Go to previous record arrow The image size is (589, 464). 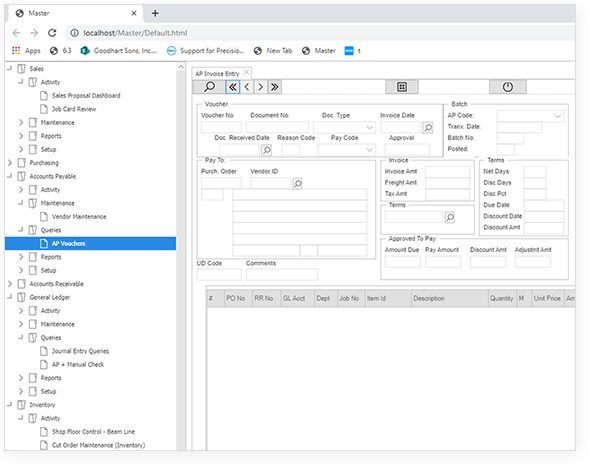click(x=247, y=87)
